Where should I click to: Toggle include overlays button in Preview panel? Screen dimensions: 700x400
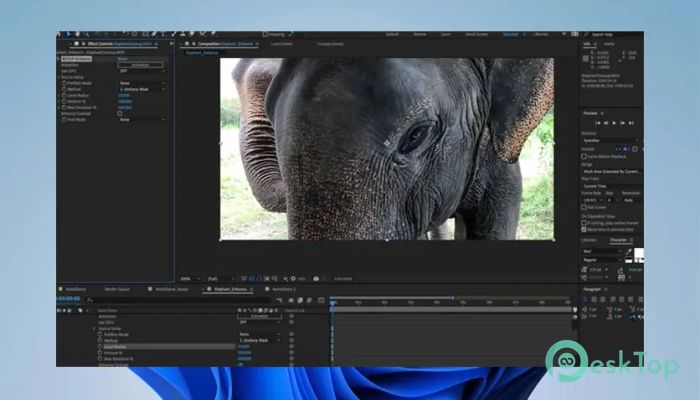pyautogui.click(x=635, y=149)
